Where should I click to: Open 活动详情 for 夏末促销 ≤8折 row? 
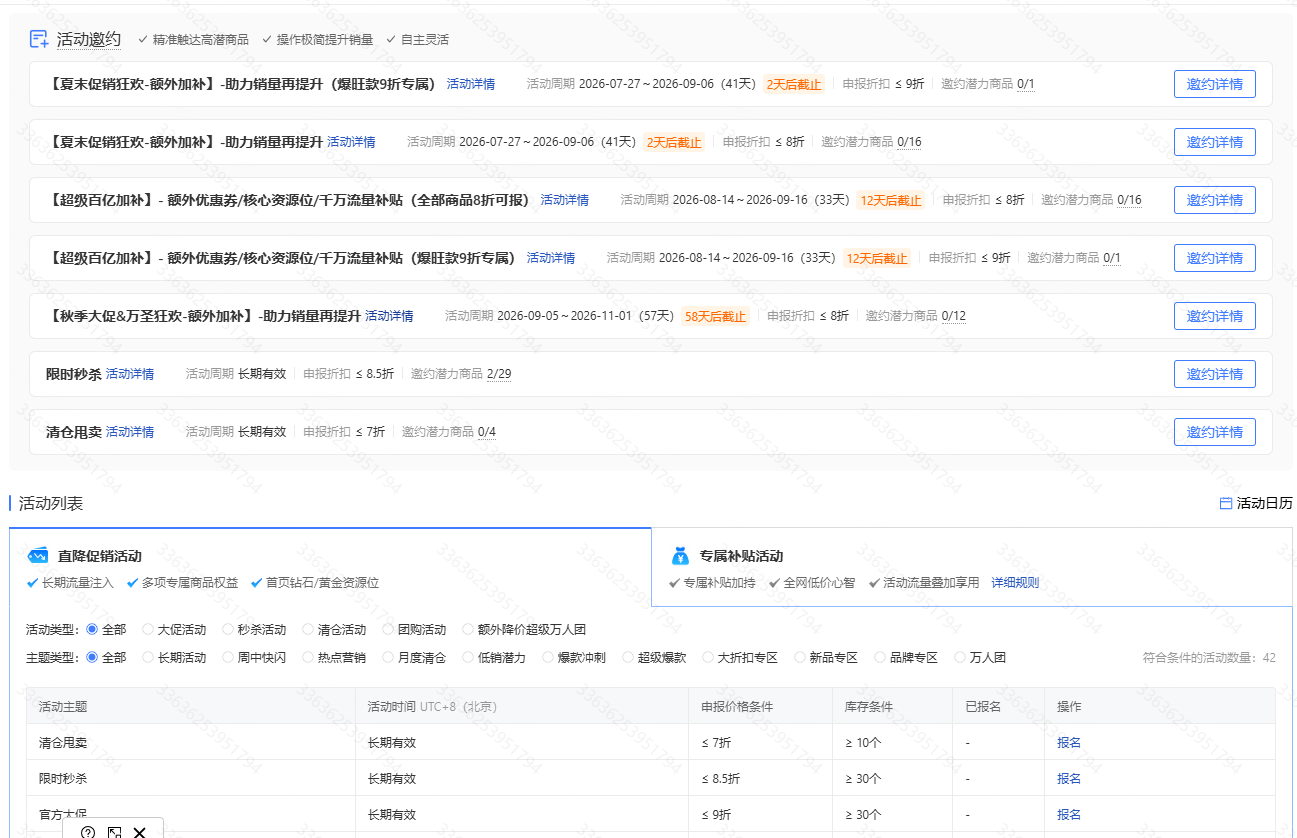pyautogui.click(x=351, y=142)
